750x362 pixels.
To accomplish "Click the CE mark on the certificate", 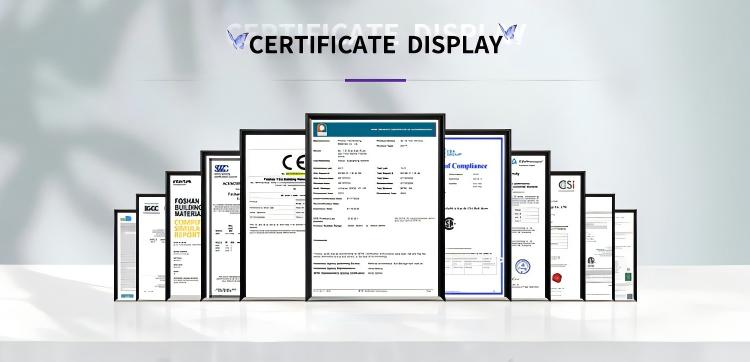I will tap(293, 163).
